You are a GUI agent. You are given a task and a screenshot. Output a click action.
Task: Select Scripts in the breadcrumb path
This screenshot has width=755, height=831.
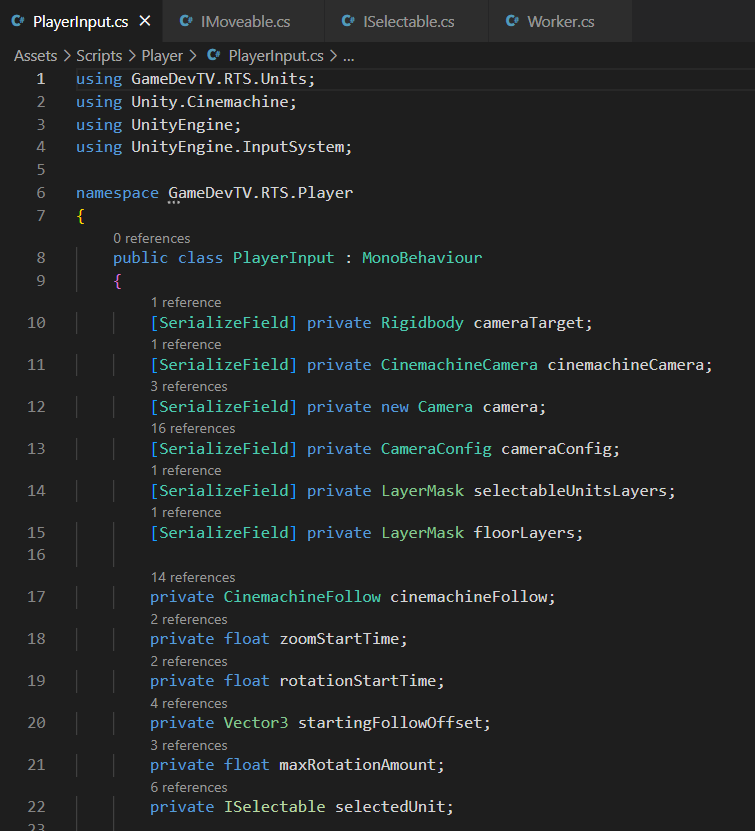pos(99,56)
